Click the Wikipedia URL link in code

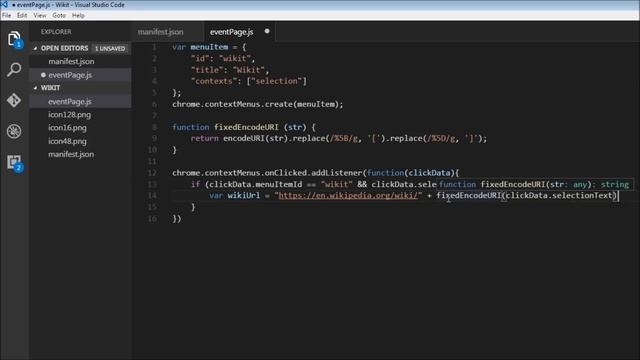[348, 196]
